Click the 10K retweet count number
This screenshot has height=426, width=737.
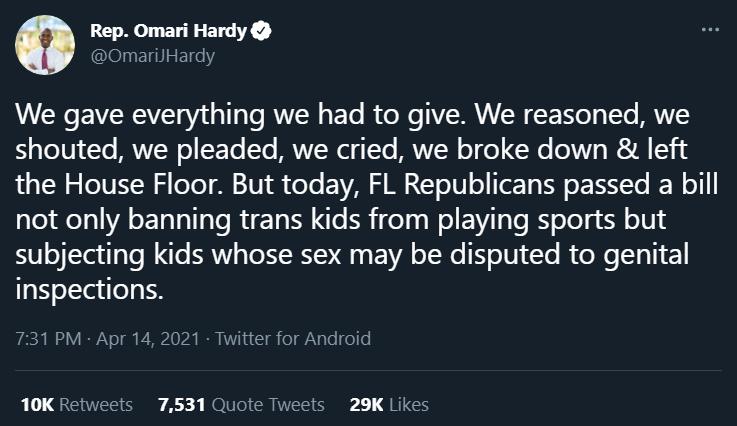[38, 405]
